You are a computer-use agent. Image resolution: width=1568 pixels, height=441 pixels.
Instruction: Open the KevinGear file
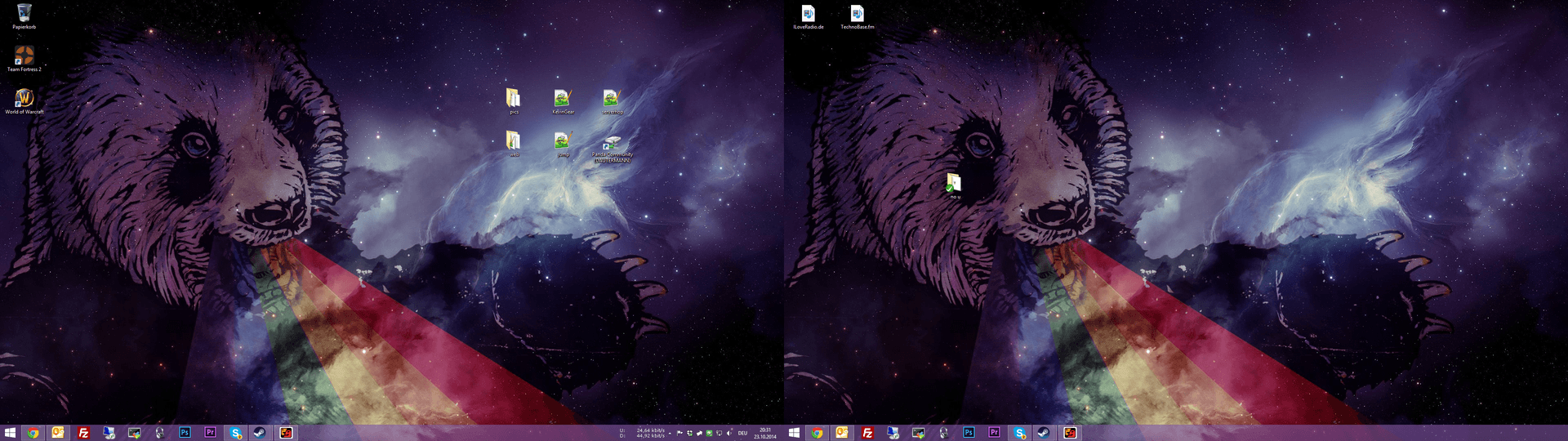coord(563,99)
